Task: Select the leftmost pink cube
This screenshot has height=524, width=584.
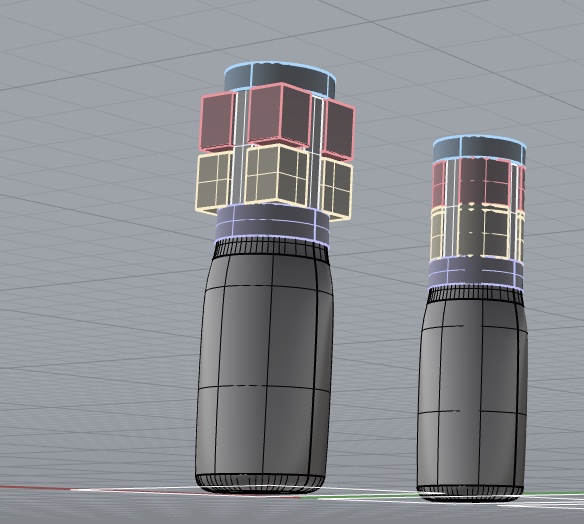Action: click(x=218, y=122)
